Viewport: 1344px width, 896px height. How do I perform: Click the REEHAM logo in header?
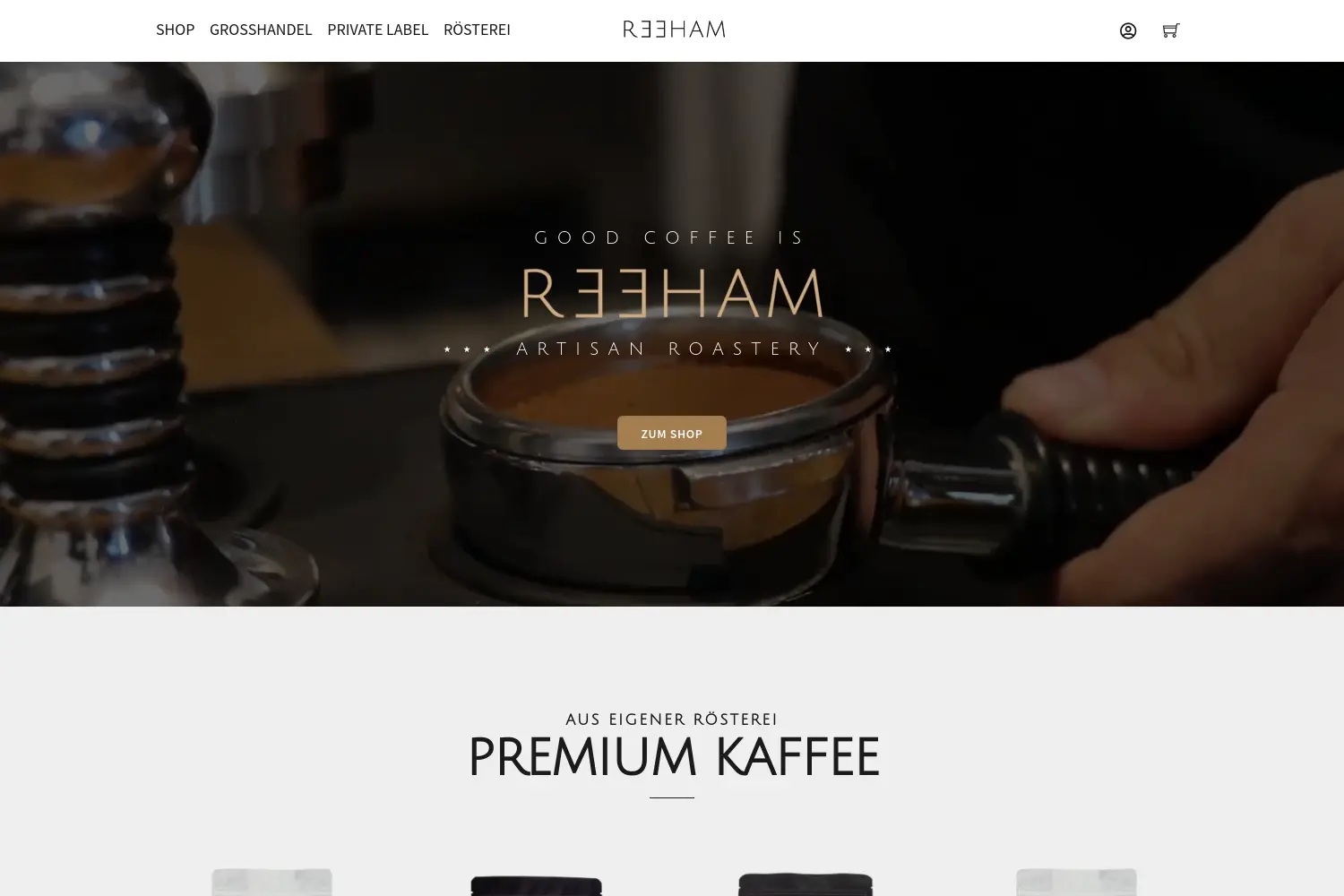(674, 30)
